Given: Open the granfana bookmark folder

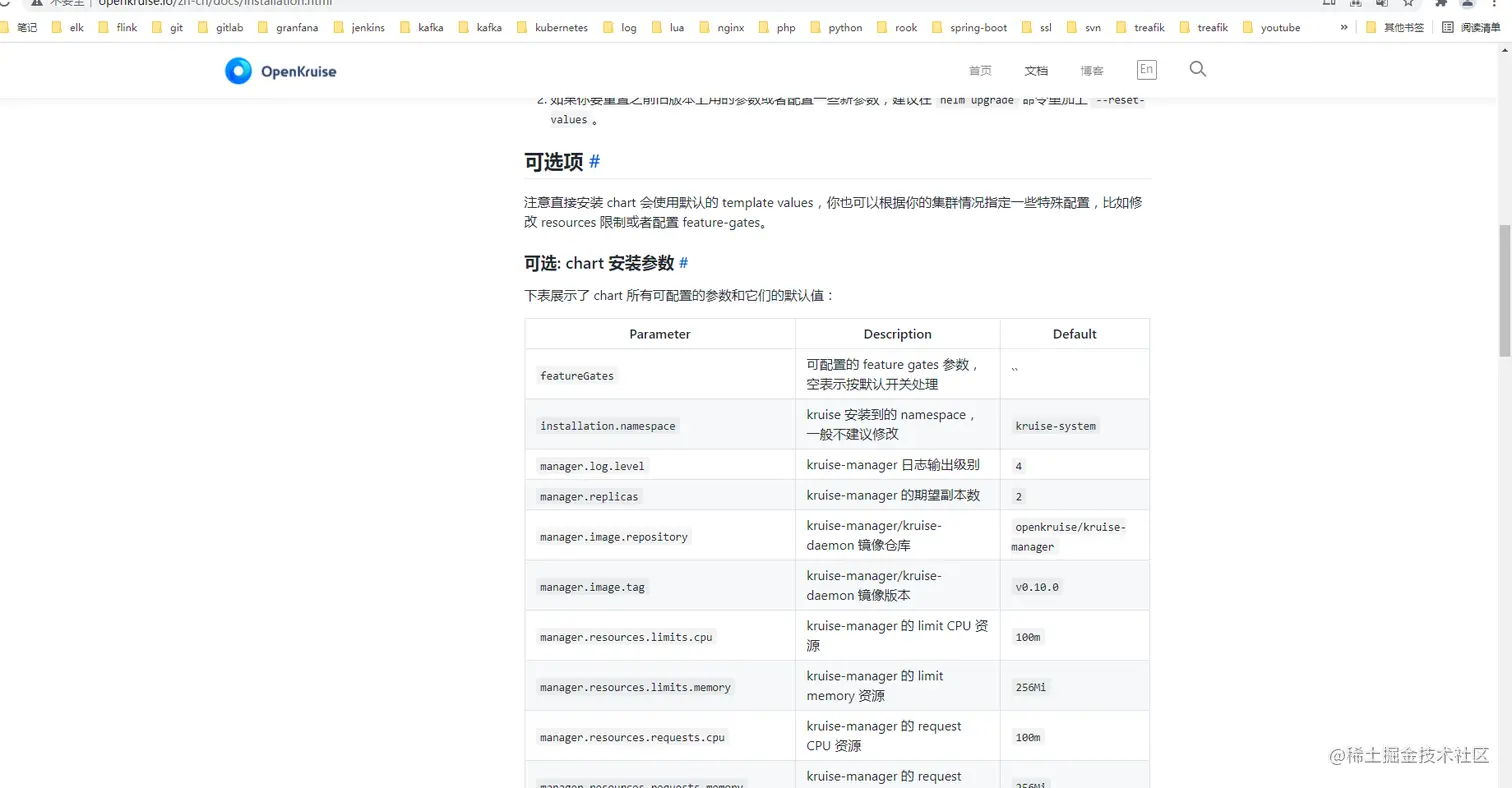Looking at the screenshot, I should pyautogui.click(x=287, y=28).
